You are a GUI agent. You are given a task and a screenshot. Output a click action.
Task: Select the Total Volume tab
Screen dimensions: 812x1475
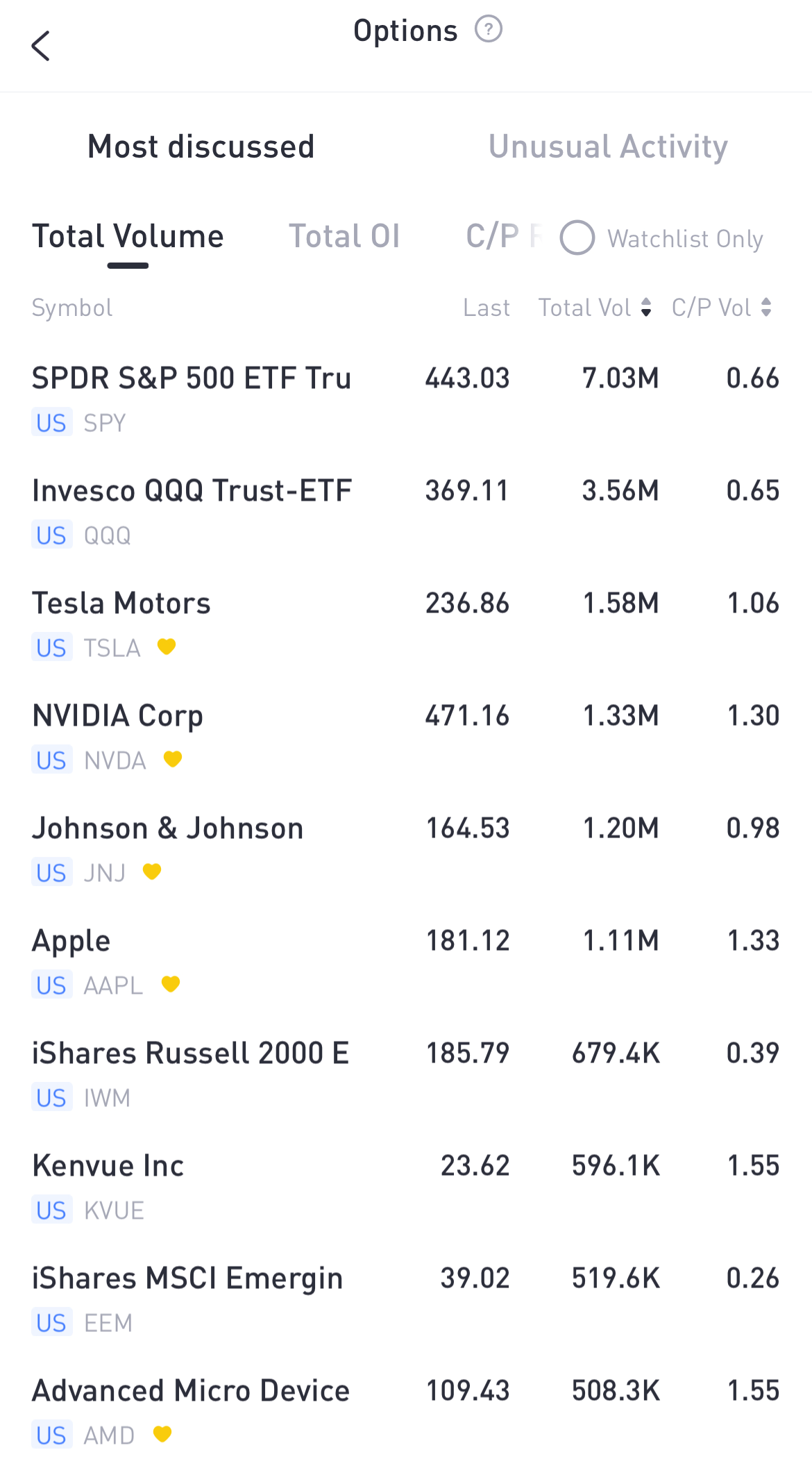[128, 236]
